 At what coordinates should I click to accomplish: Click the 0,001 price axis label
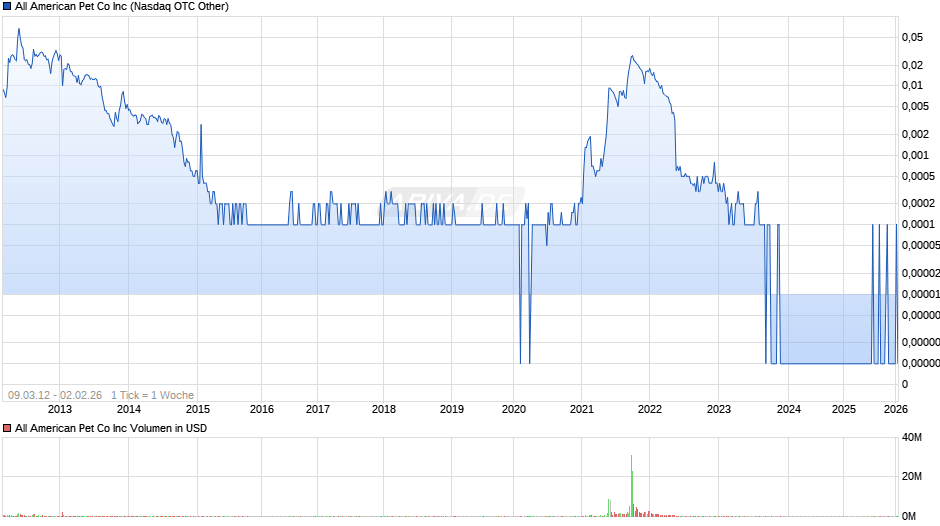(x=915, y=155)
